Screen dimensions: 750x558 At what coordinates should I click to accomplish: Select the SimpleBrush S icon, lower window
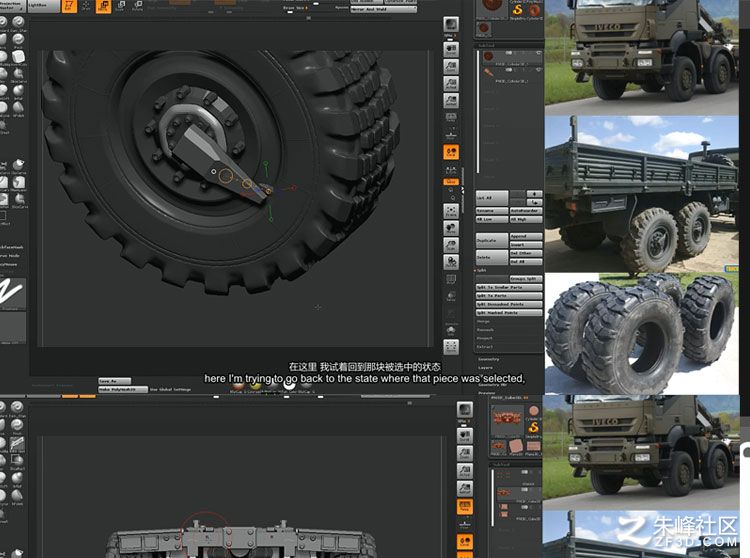pyautogui.click(x=534, y=427)
